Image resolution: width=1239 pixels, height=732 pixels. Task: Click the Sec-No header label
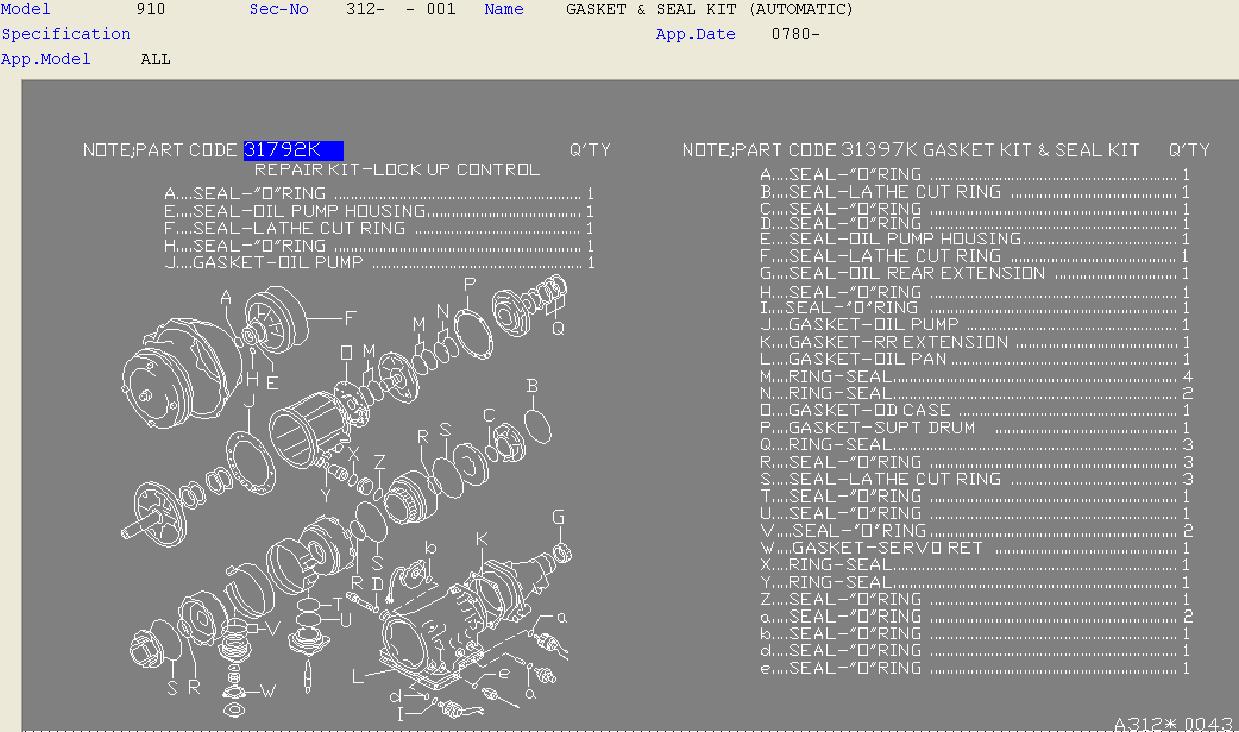279,9
